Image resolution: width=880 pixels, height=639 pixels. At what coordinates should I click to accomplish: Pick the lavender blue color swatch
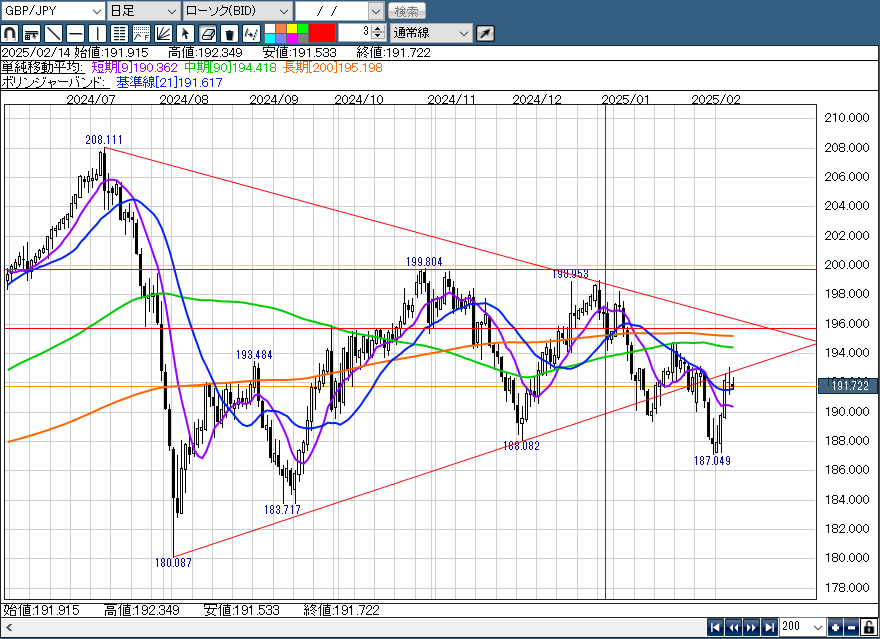(x=281, y=38)
